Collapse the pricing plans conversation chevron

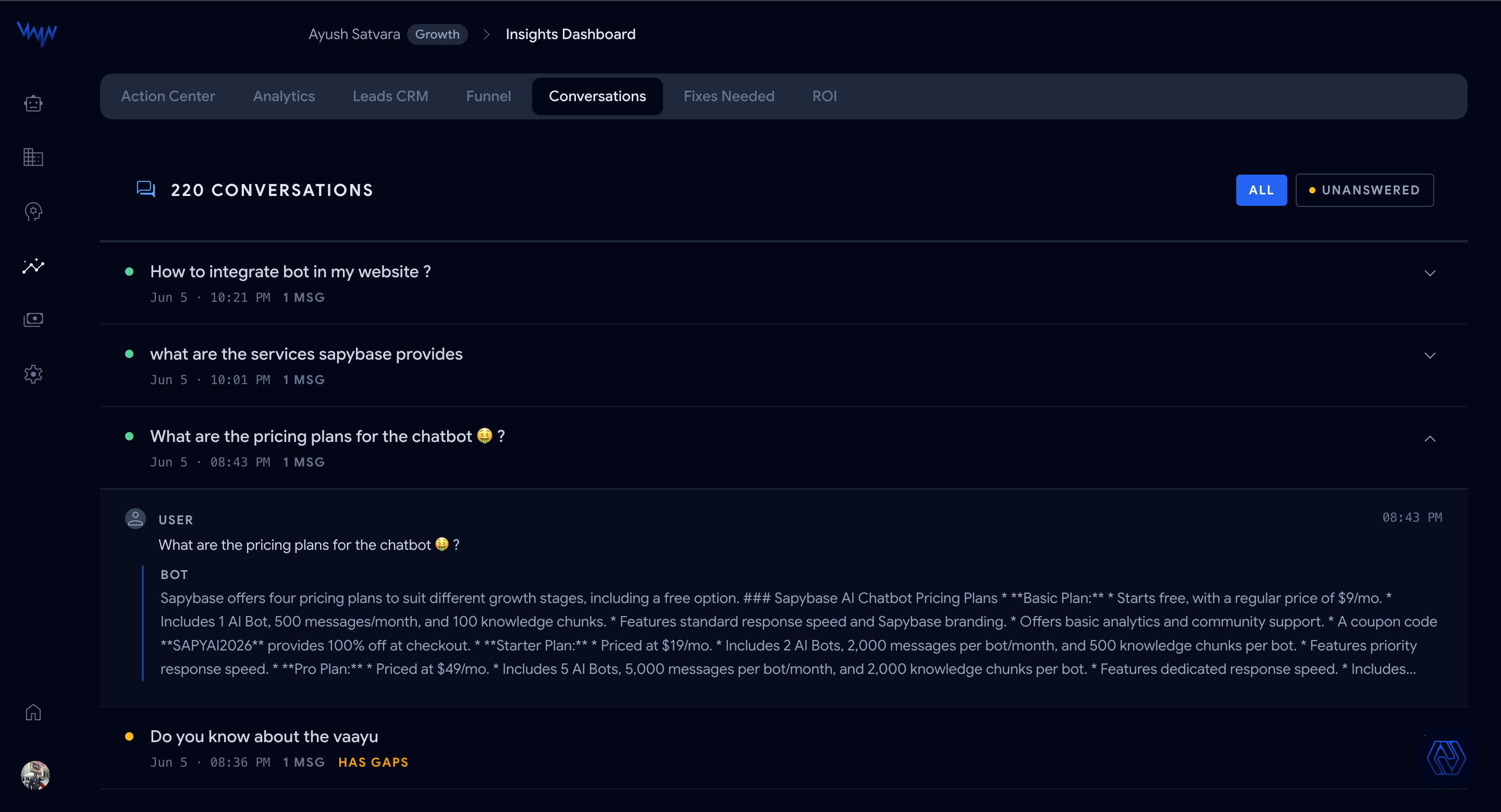pyautogui.click(x=1429, y=439)
